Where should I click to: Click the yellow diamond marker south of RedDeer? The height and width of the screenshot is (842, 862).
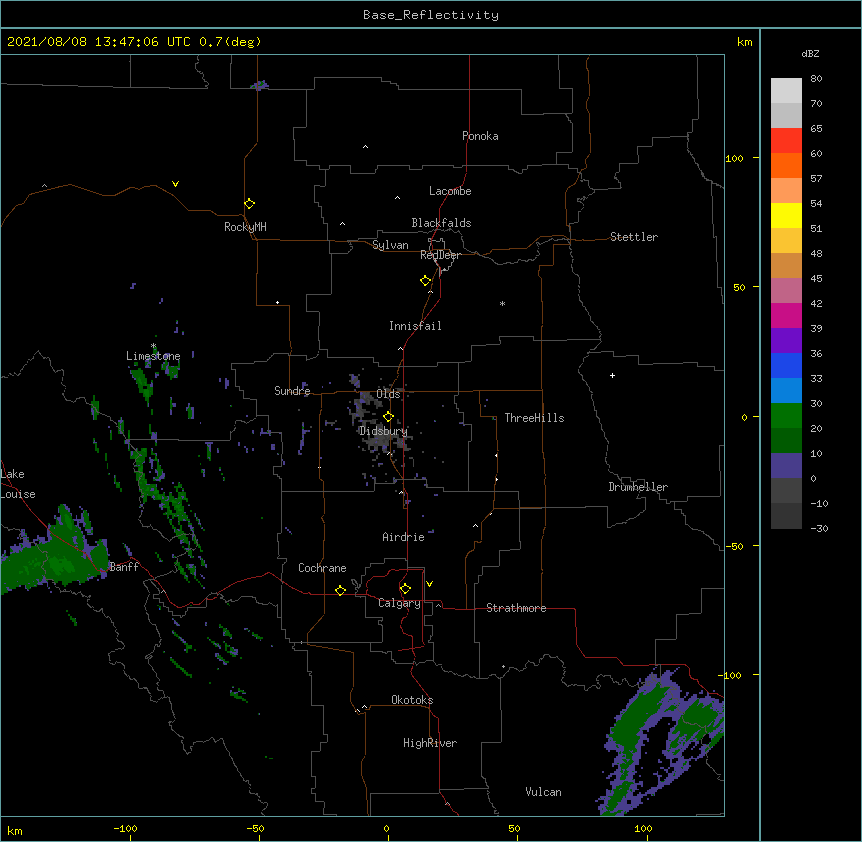426,281
